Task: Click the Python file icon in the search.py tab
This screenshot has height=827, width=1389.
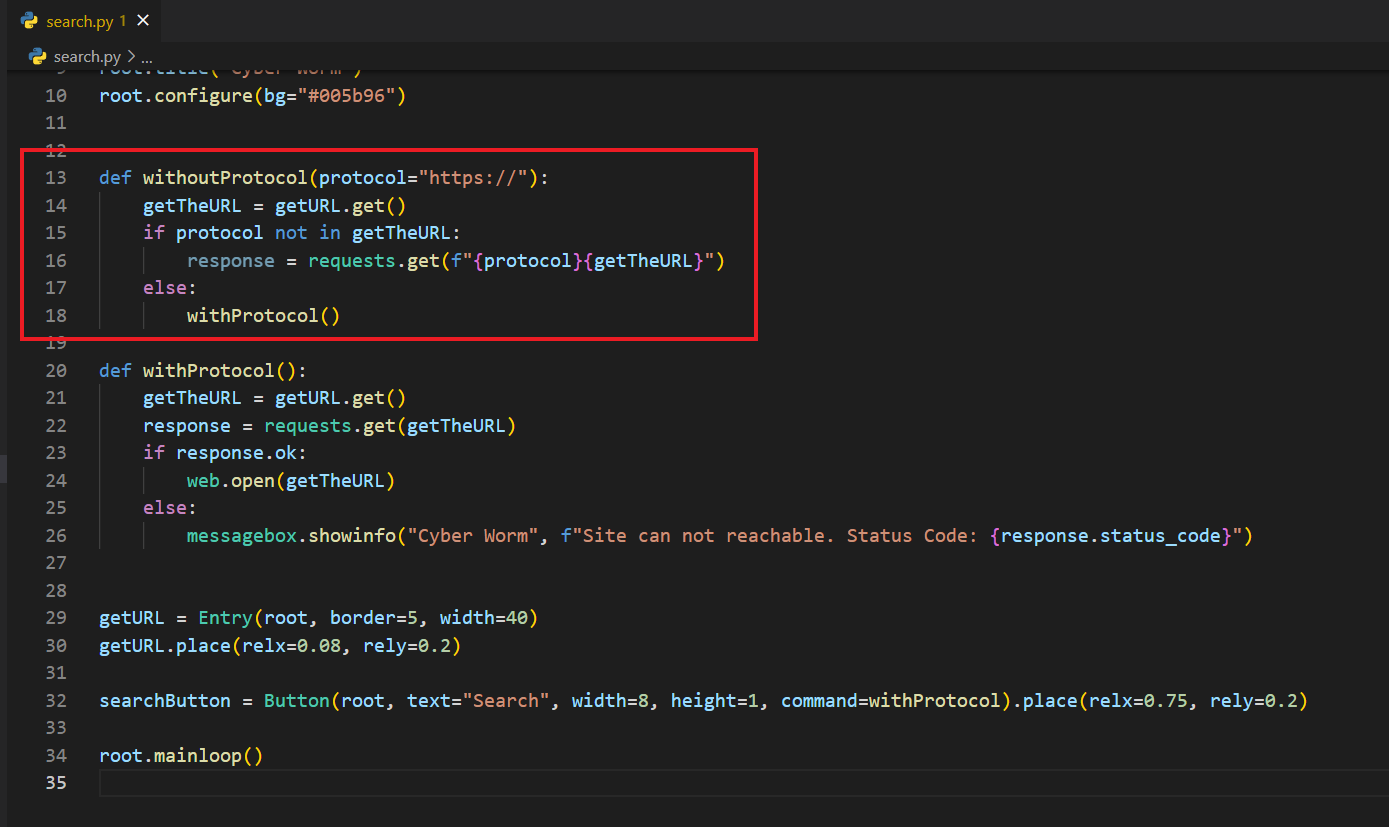Action: point(29,21)
